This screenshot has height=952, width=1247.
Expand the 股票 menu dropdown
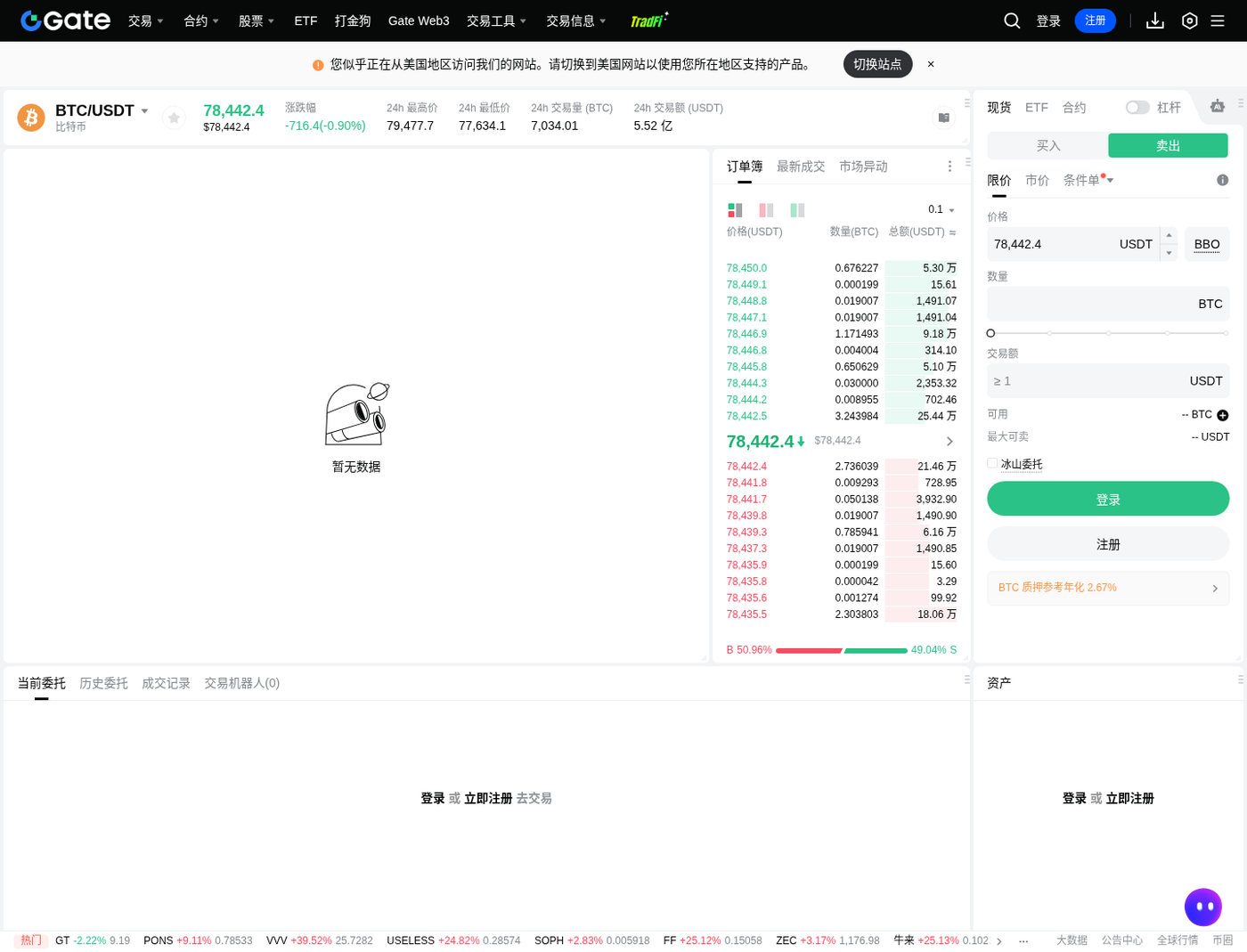point(257,20)
